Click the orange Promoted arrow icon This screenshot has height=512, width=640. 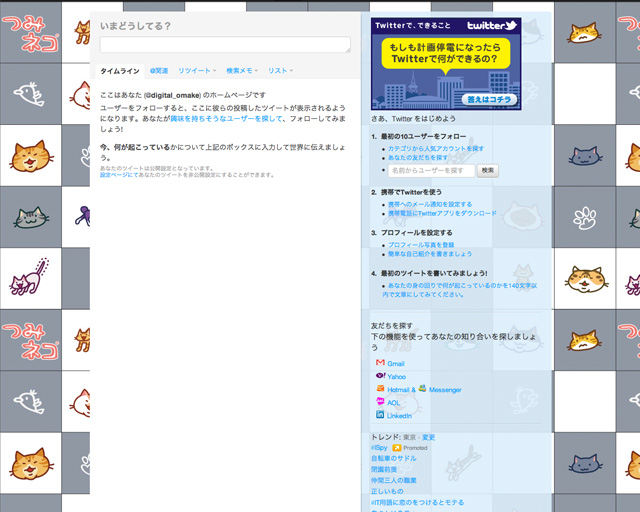396,448
